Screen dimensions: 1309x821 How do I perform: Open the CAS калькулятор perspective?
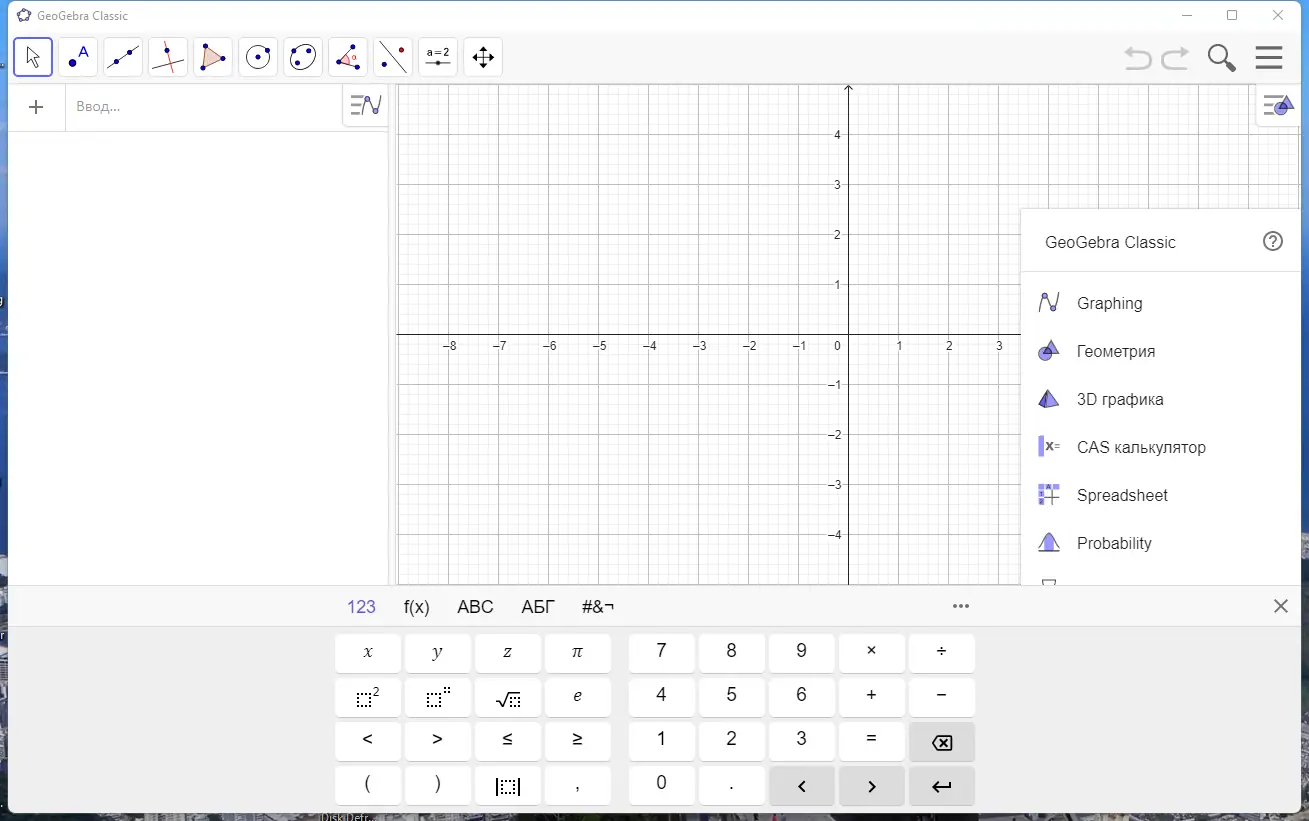[x=1160, y=447]
